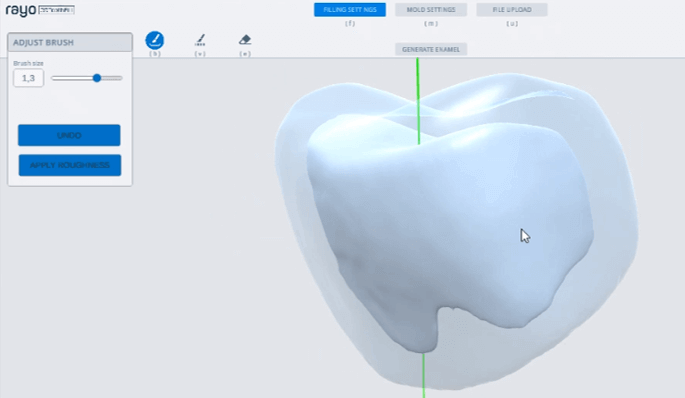
Task: Go to the File Upload tab
Action: point(512,10)
